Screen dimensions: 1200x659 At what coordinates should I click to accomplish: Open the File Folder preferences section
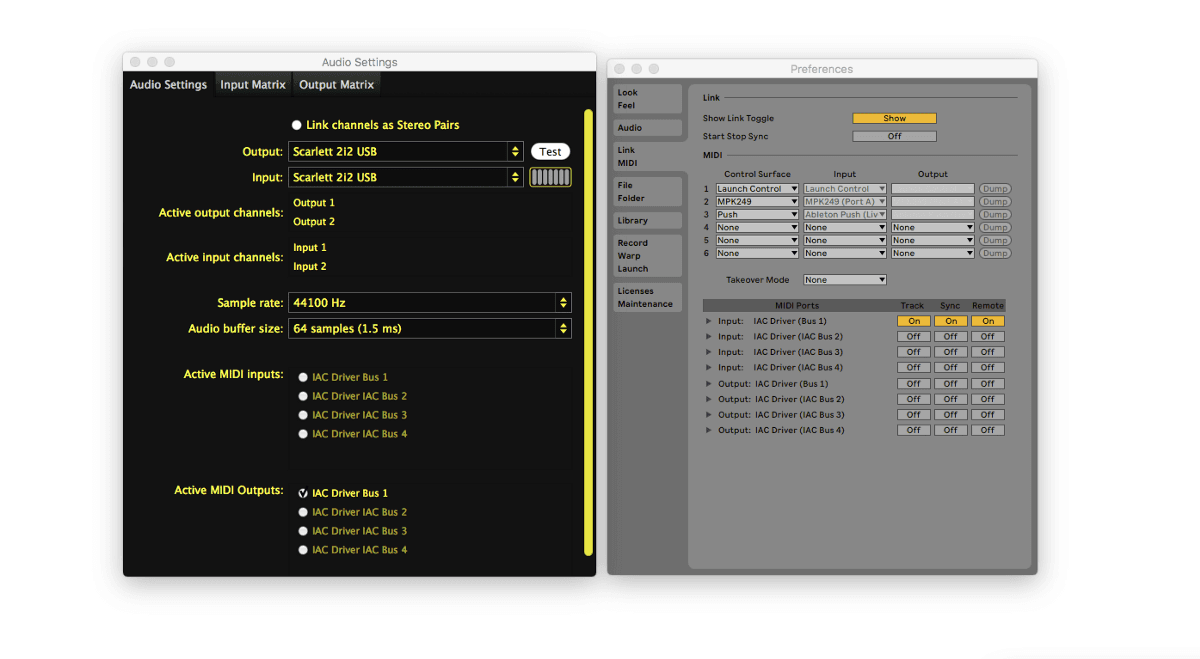[x=646, y=191]
